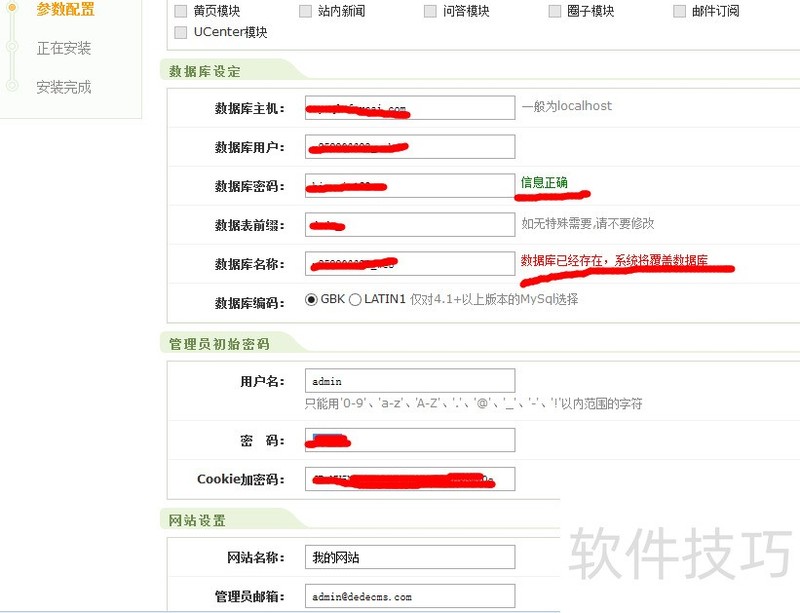
Task: Click the 用户名 field containing admin
Action: point(410,381)
